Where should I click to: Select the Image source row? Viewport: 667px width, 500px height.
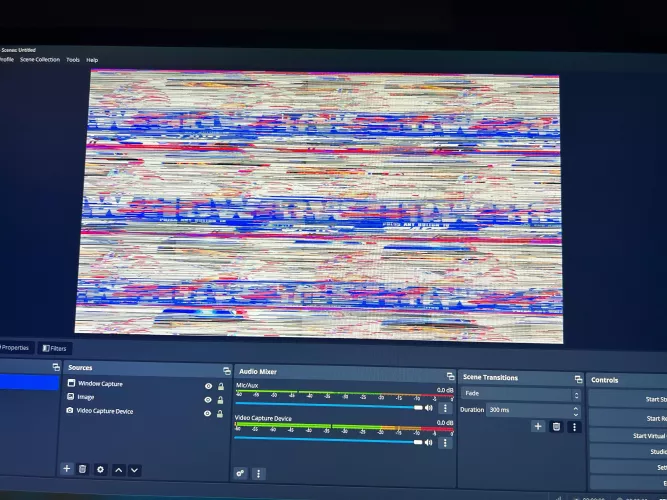tap(145, 398)
